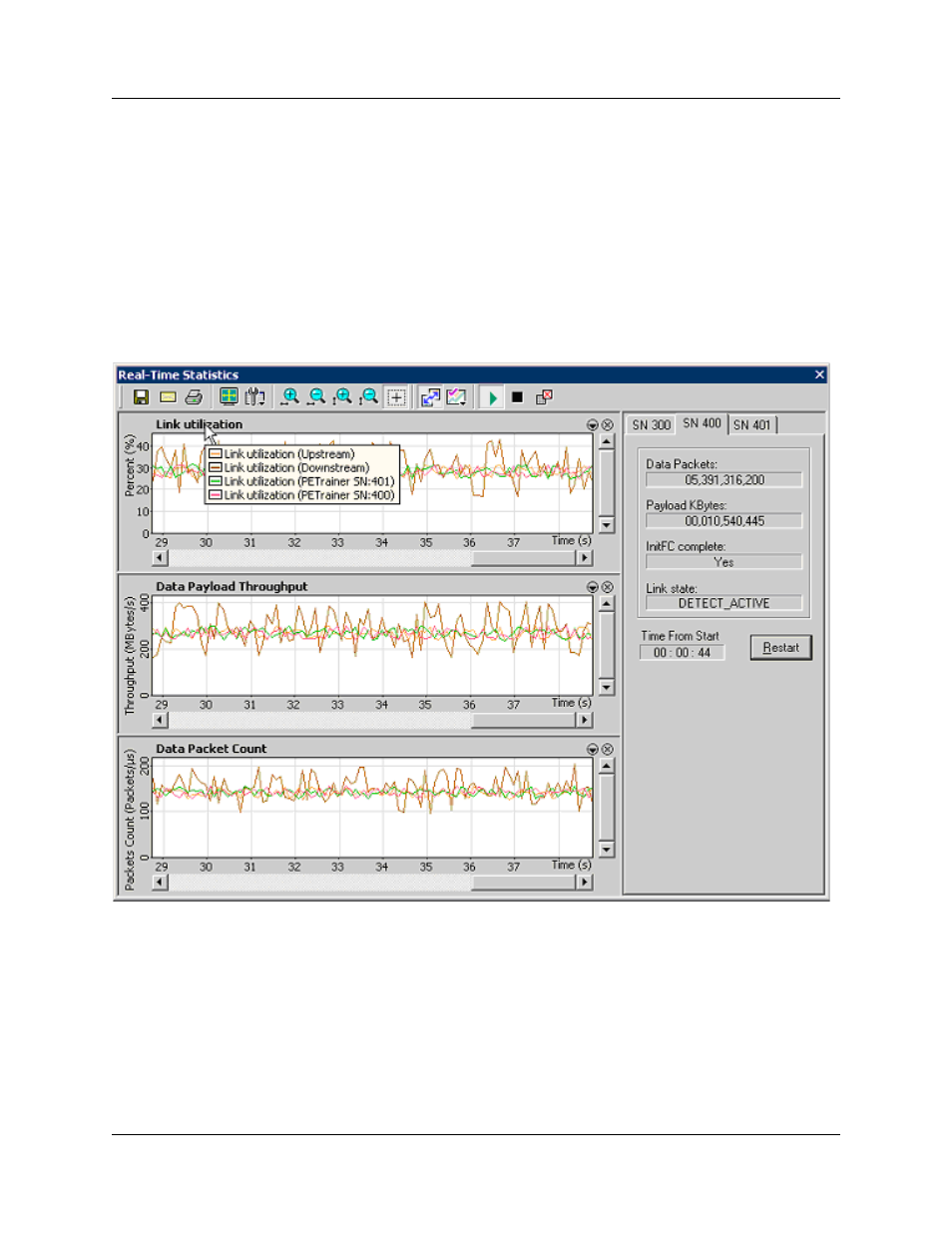
Task: Click Throughput graph vertical scroll up arrow
Action: (607, 604)
